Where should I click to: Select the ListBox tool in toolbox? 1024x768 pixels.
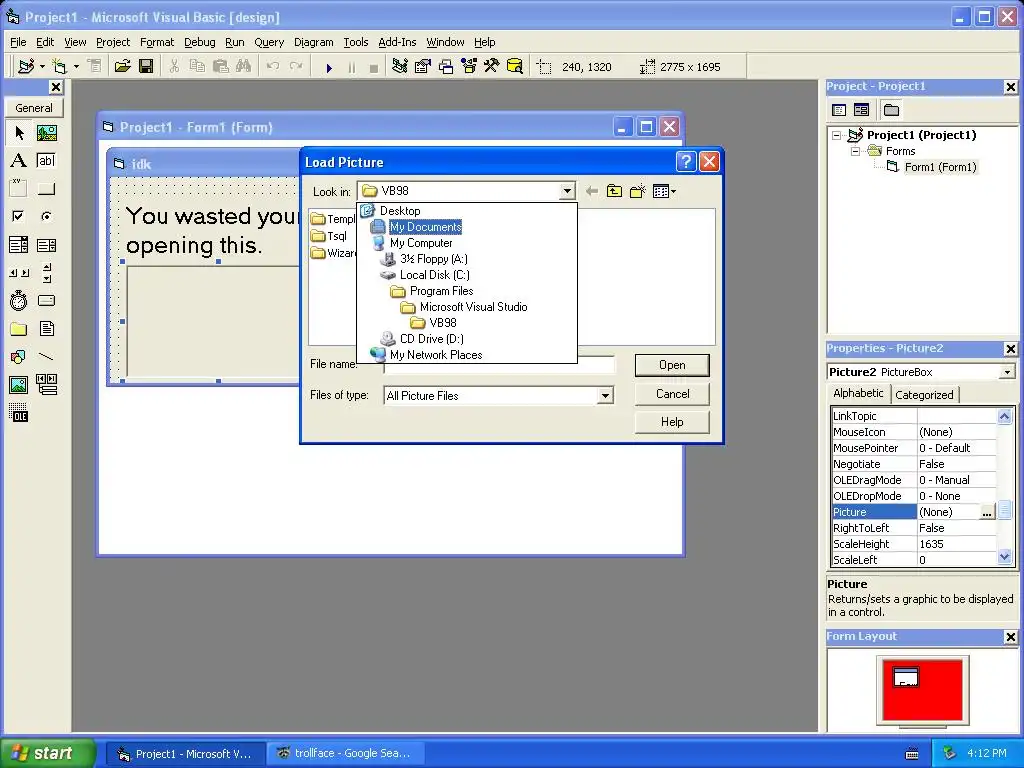click(x=46, y=245)
